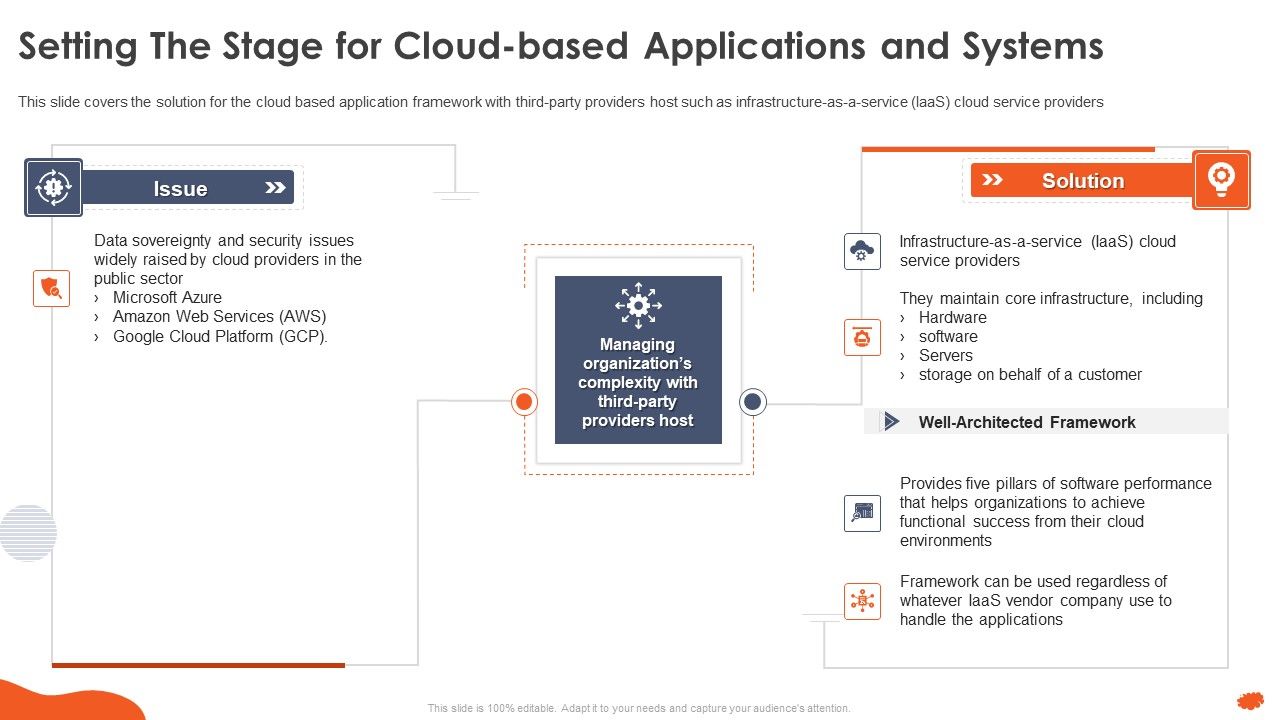Click 'They maintain core infrastructure, including' line
Screen dimensions: 1280x720
click(x=1051, y=299)
